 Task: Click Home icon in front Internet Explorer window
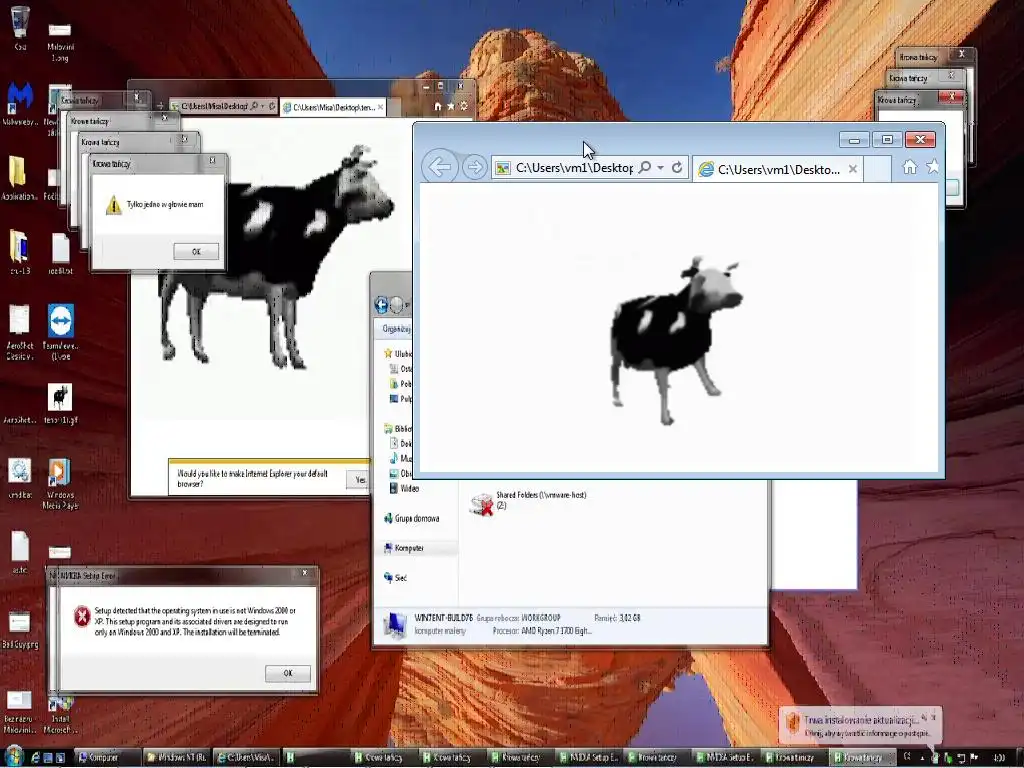click(x=910, y=168)
